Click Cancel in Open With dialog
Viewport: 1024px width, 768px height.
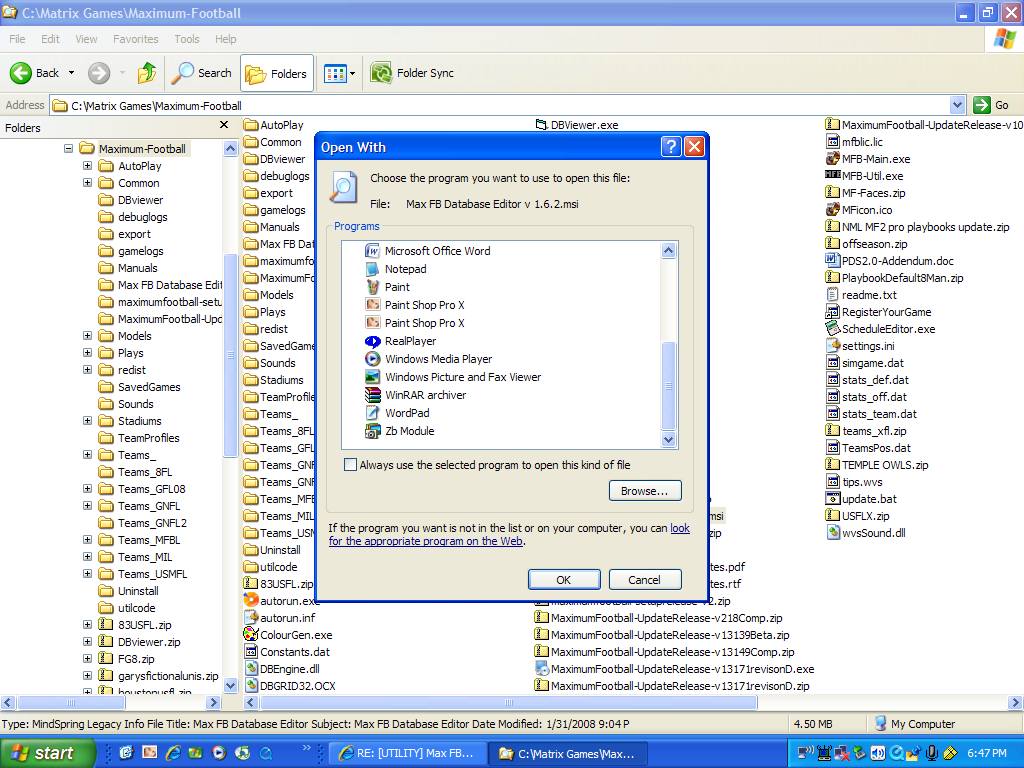(x=645, y=580)
